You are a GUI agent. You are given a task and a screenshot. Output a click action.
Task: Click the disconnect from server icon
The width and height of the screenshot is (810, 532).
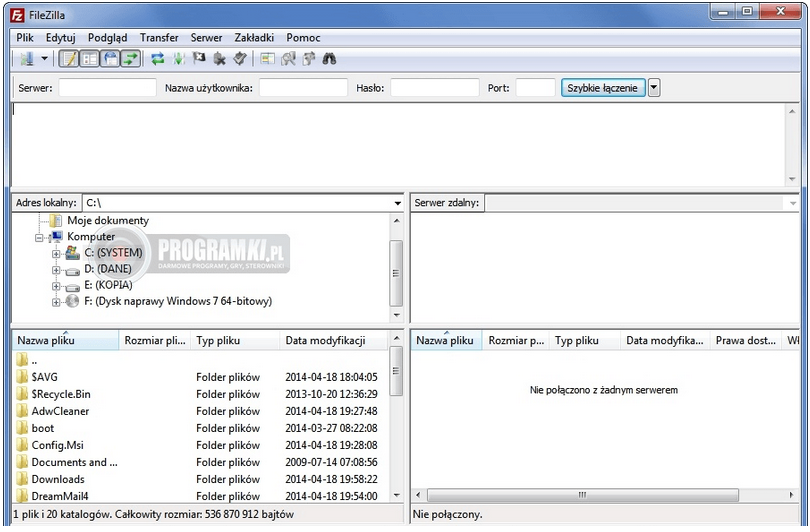[x=220, y=59]
